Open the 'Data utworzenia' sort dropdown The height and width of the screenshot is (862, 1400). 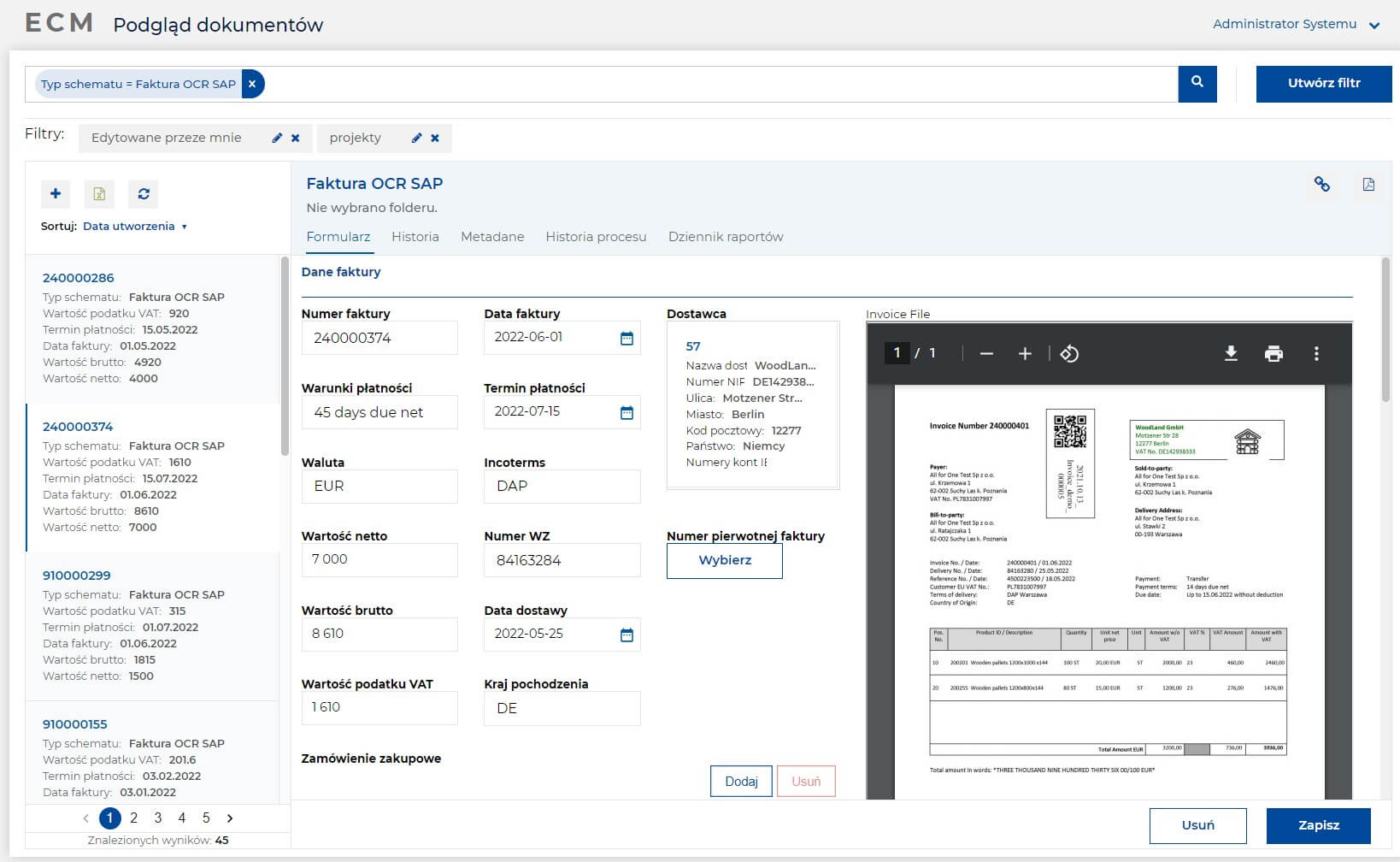[135, 227]
